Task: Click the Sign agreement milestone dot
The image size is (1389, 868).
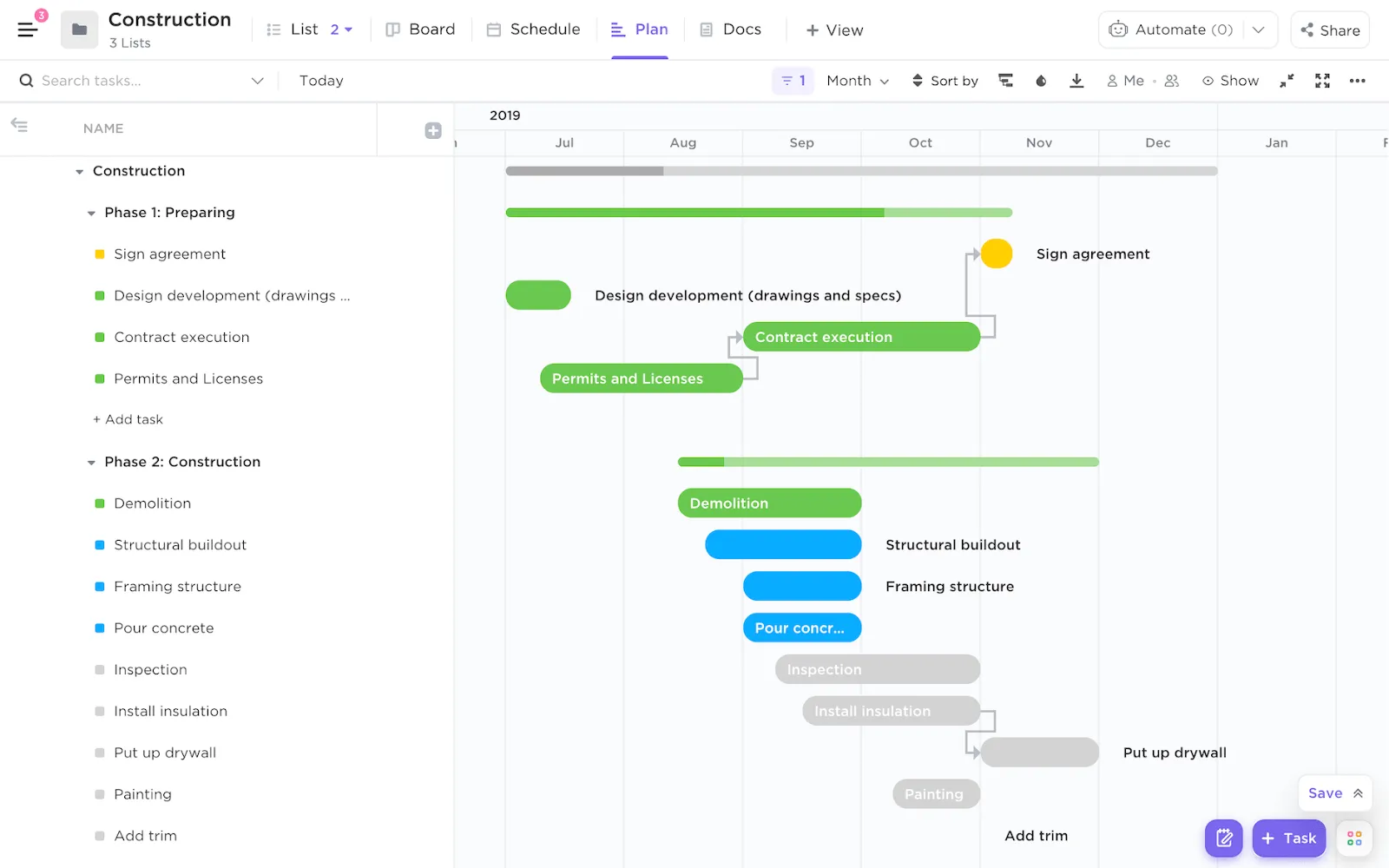Action: pyautogui.click(x=997, y=253)
